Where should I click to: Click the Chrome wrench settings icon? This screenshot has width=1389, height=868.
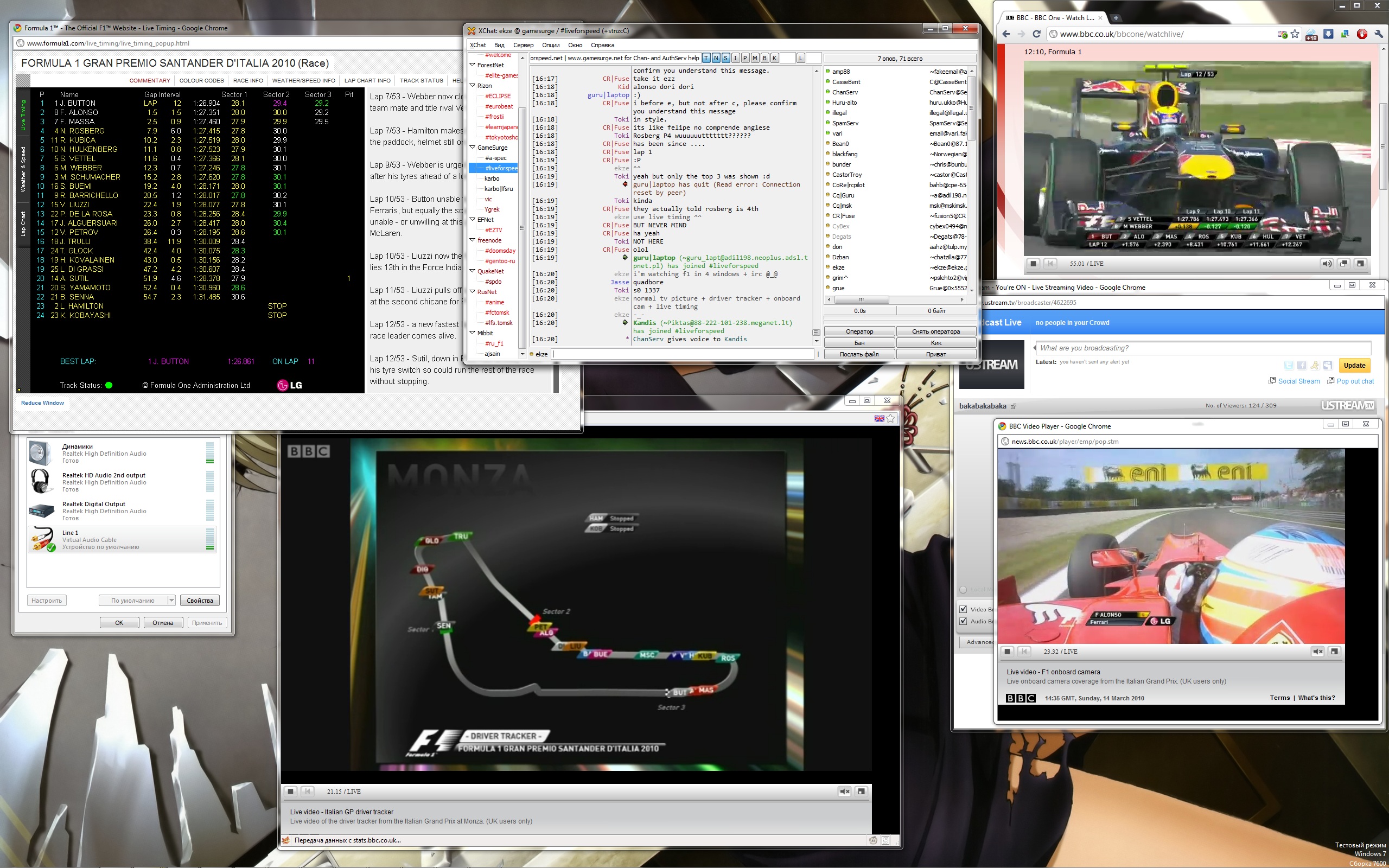click(1379, 34)
